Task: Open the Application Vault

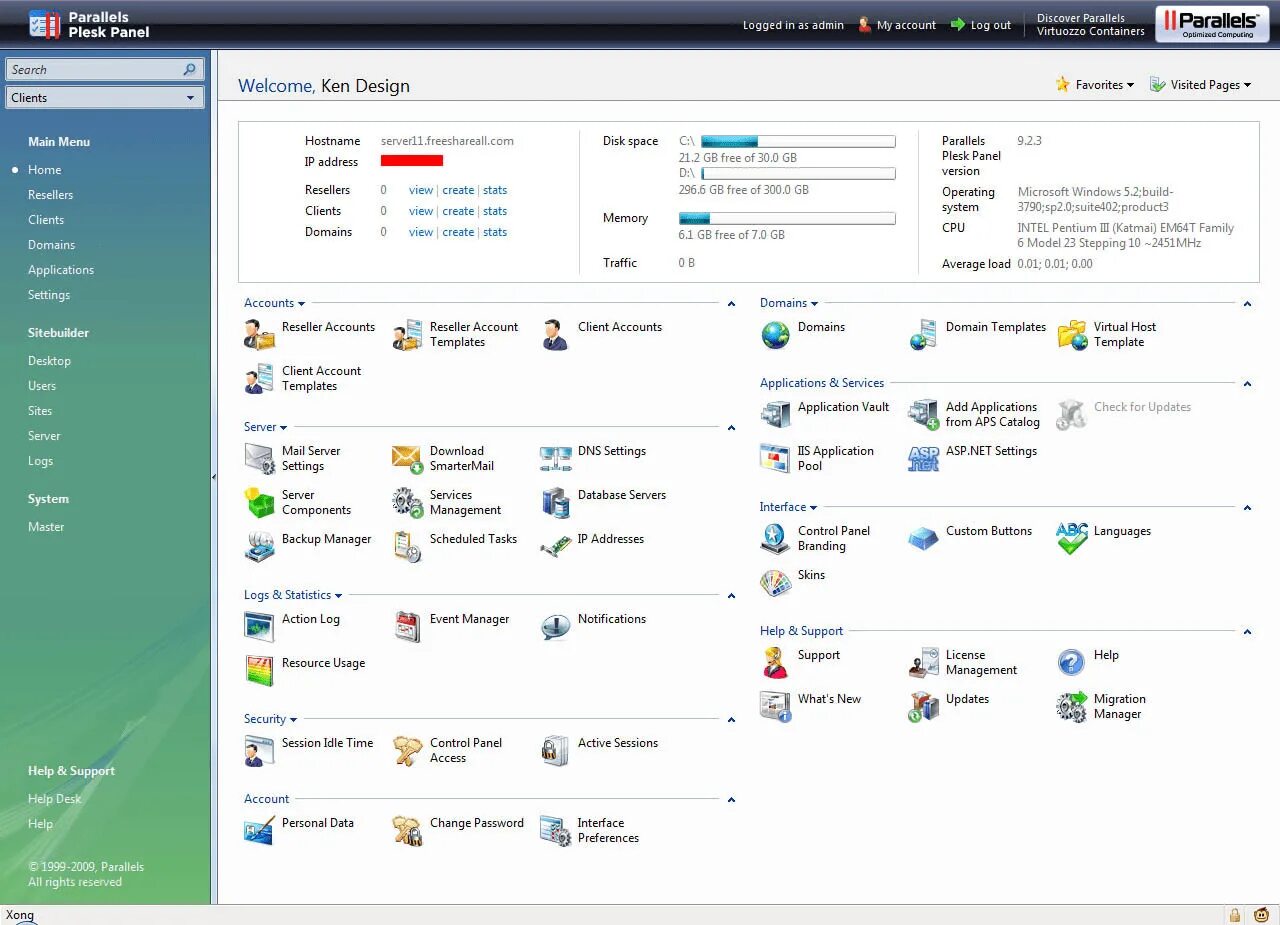Action: pyautogui.click(x=845, y=407)
